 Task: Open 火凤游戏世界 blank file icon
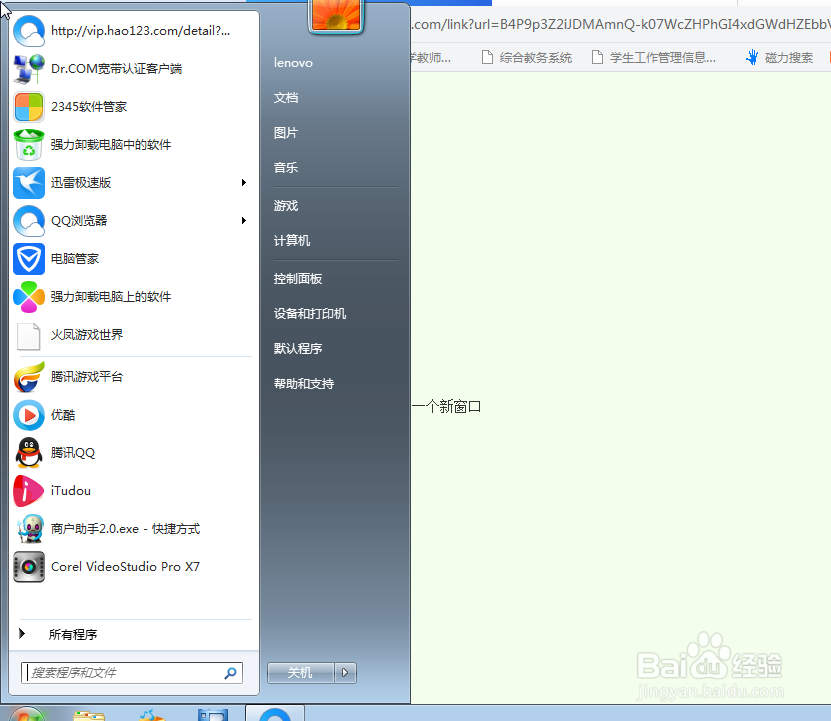click(x=29, y=336)
